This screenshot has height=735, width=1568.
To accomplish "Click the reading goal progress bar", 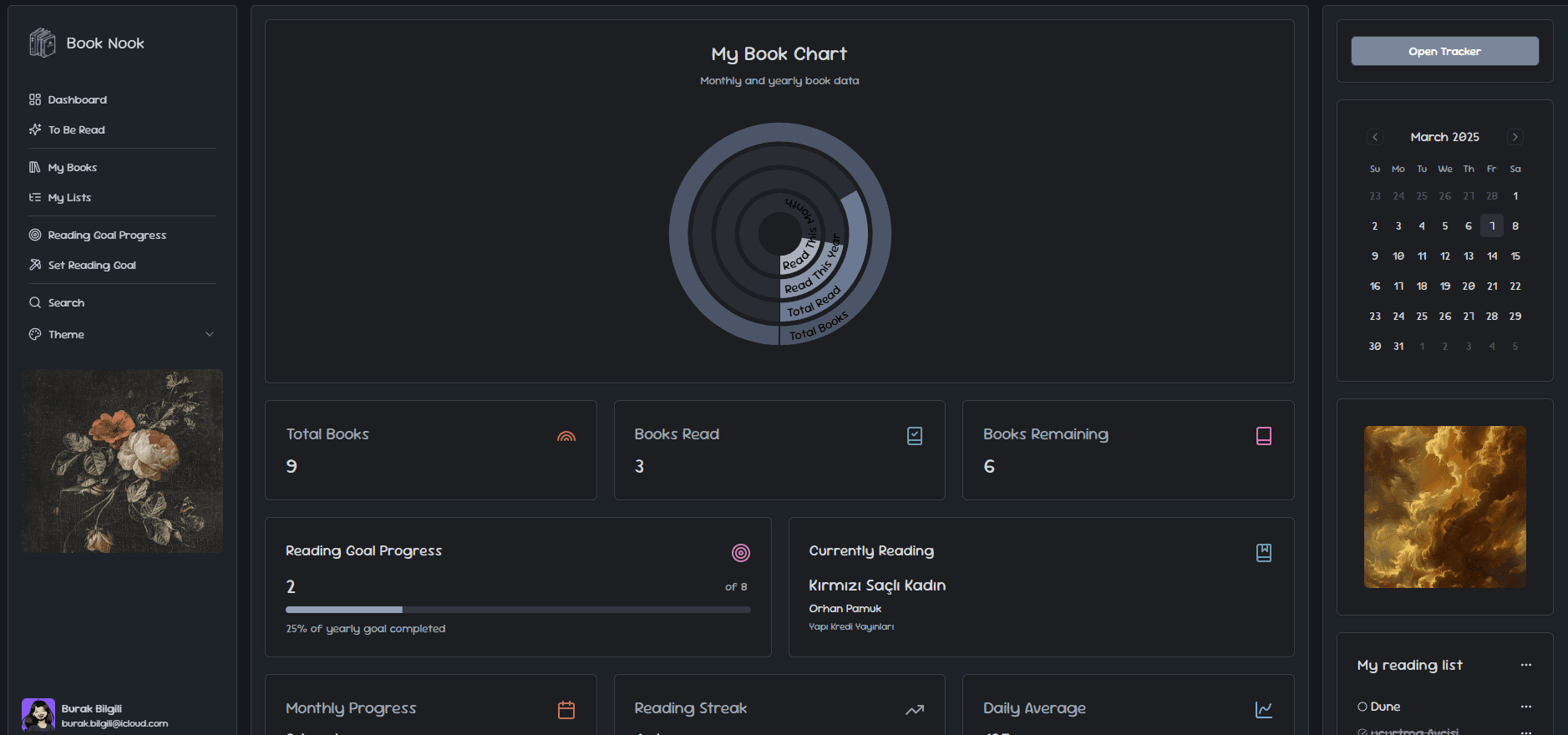I will tap(517, 610).
